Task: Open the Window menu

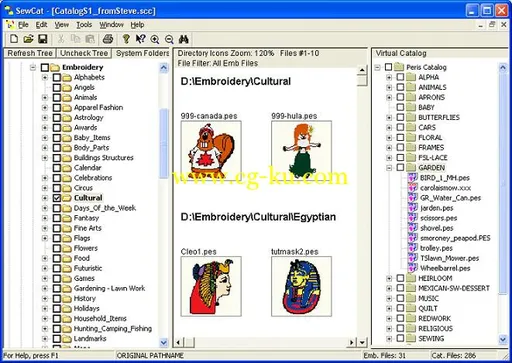Action: 111,25
